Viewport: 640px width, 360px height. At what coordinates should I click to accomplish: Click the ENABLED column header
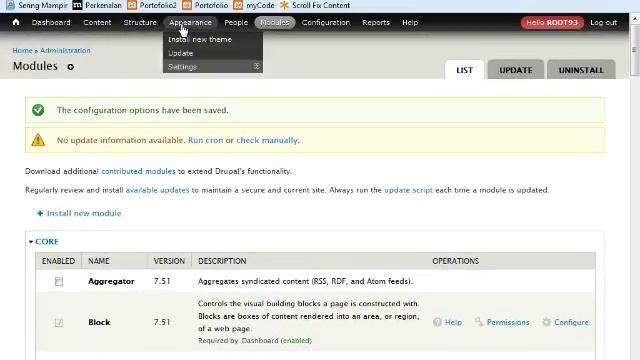point(58,261)
